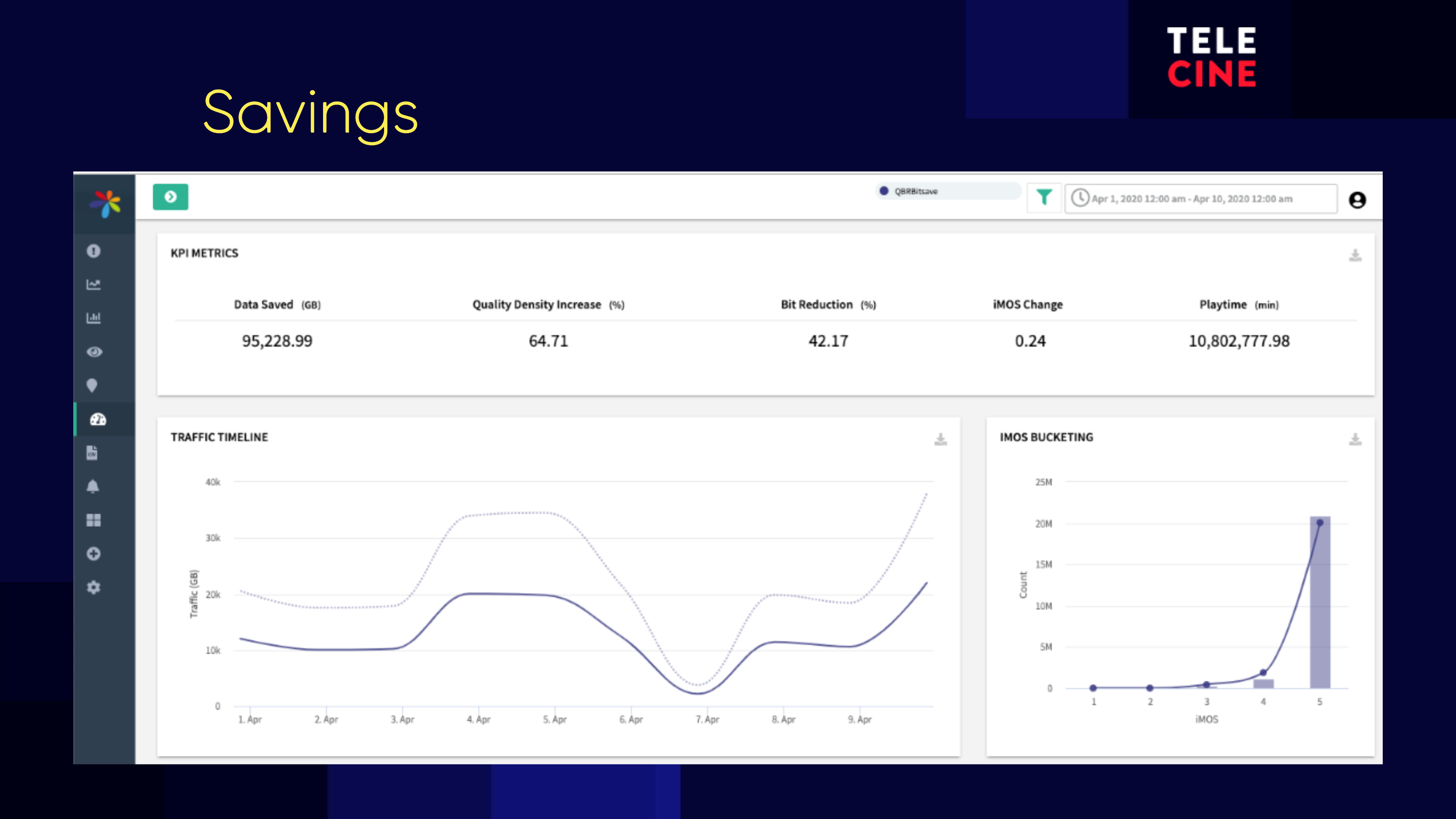Open the eye monitoring sidebar icon
The image size is (1456, 819).
click(94, 352)
